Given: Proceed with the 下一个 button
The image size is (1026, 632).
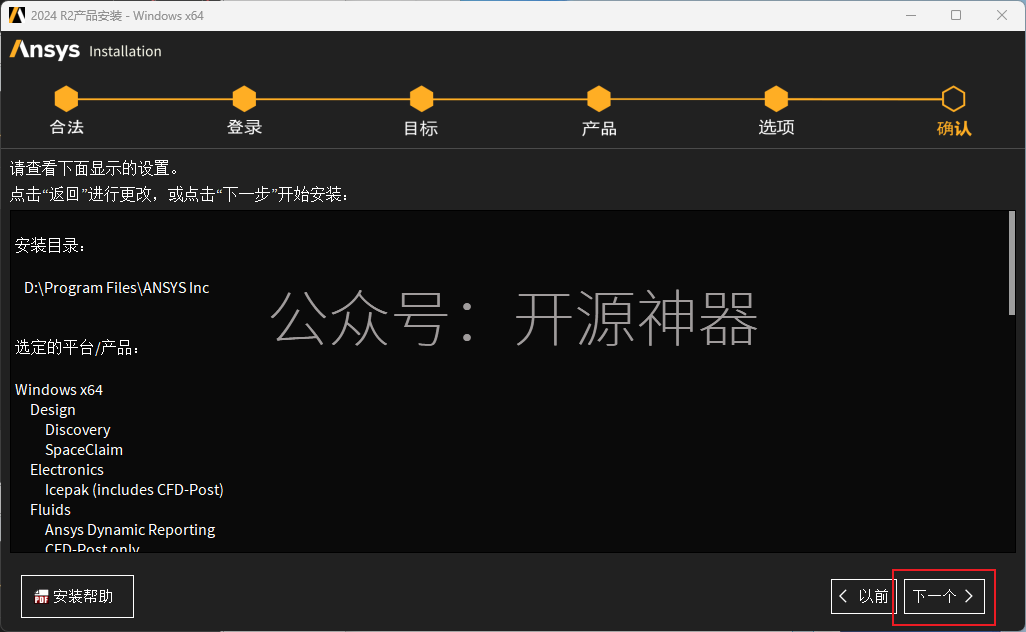Looking at the screenshot, I should point(944,596).
